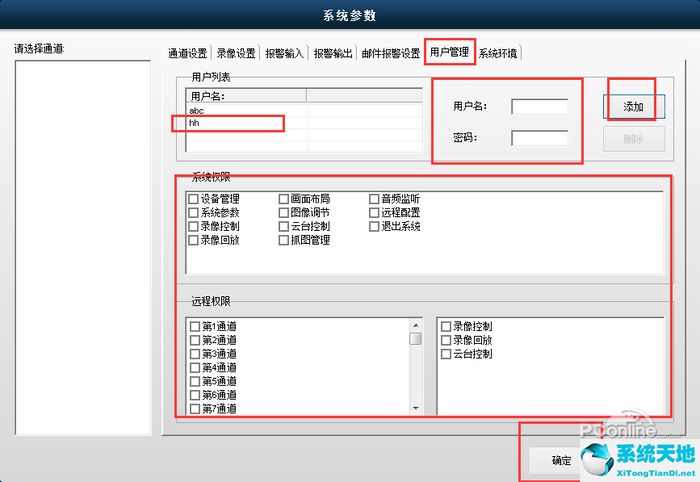Open the 通道设置 tab

tap(188, 54)
